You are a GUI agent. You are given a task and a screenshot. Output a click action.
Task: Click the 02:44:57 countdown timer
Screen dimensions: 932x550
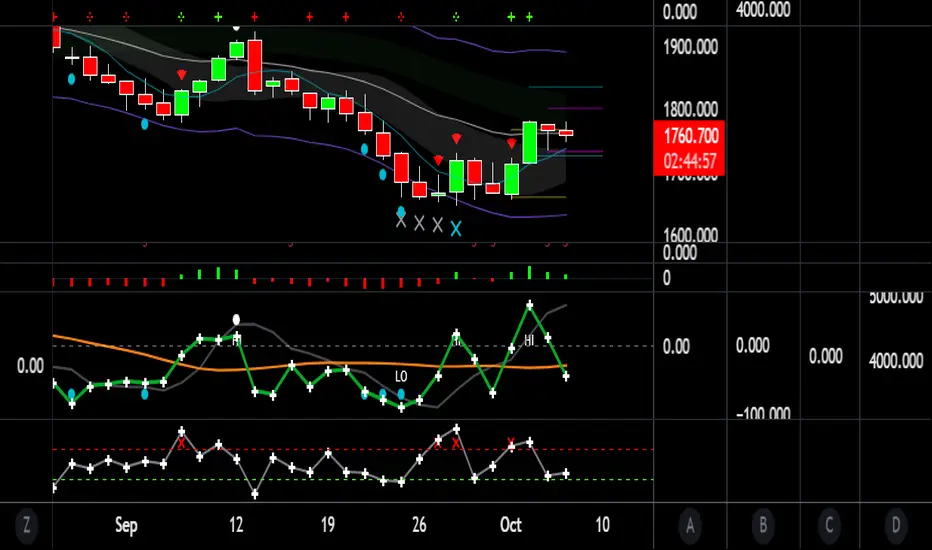688,160
